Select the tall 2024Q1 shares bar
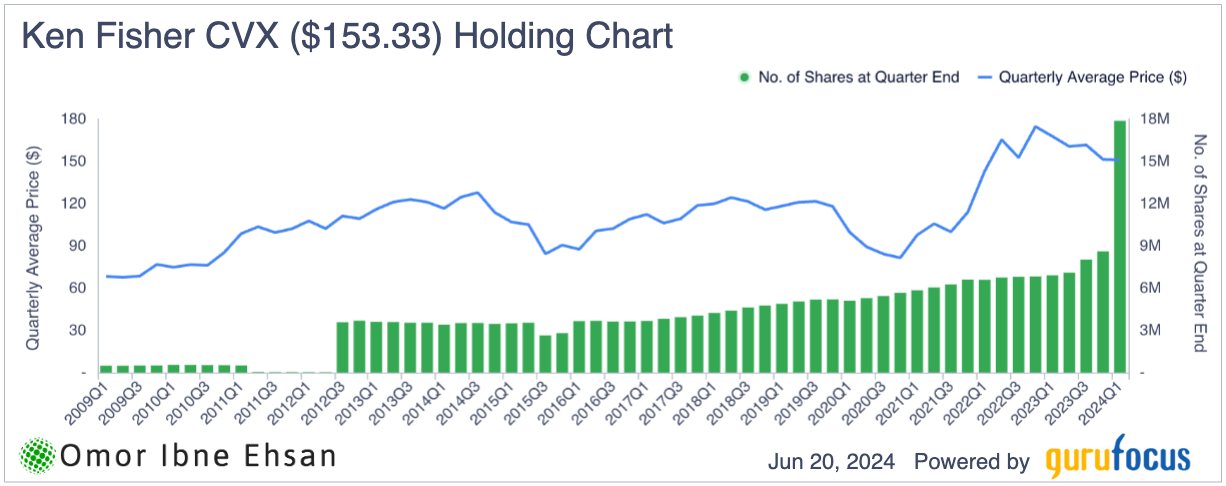1226x486 pixels. coord(1120,246)
